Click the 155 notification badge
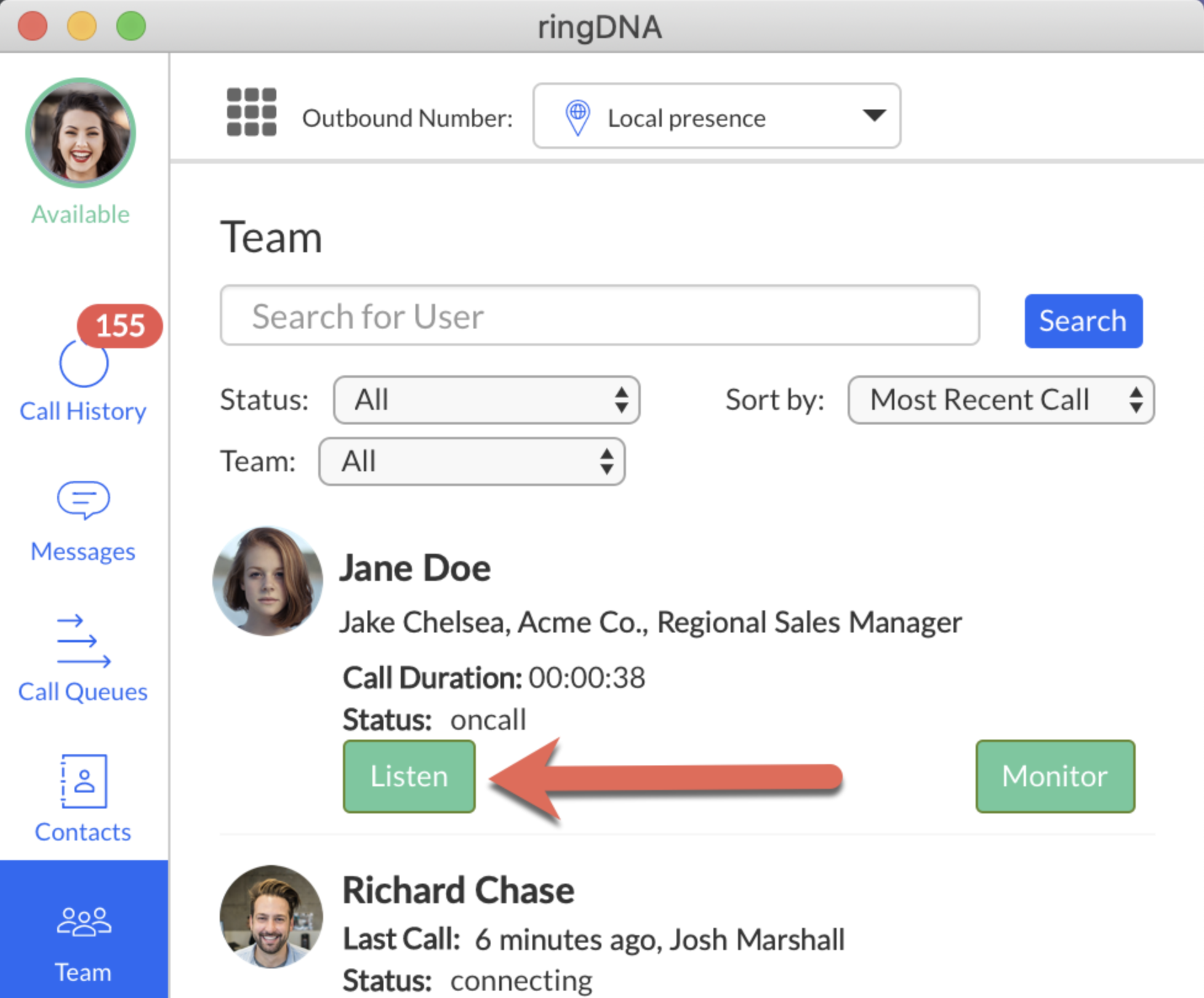Image resolution: width=1204 pixels, height=998 pixels. click(120, 325)
